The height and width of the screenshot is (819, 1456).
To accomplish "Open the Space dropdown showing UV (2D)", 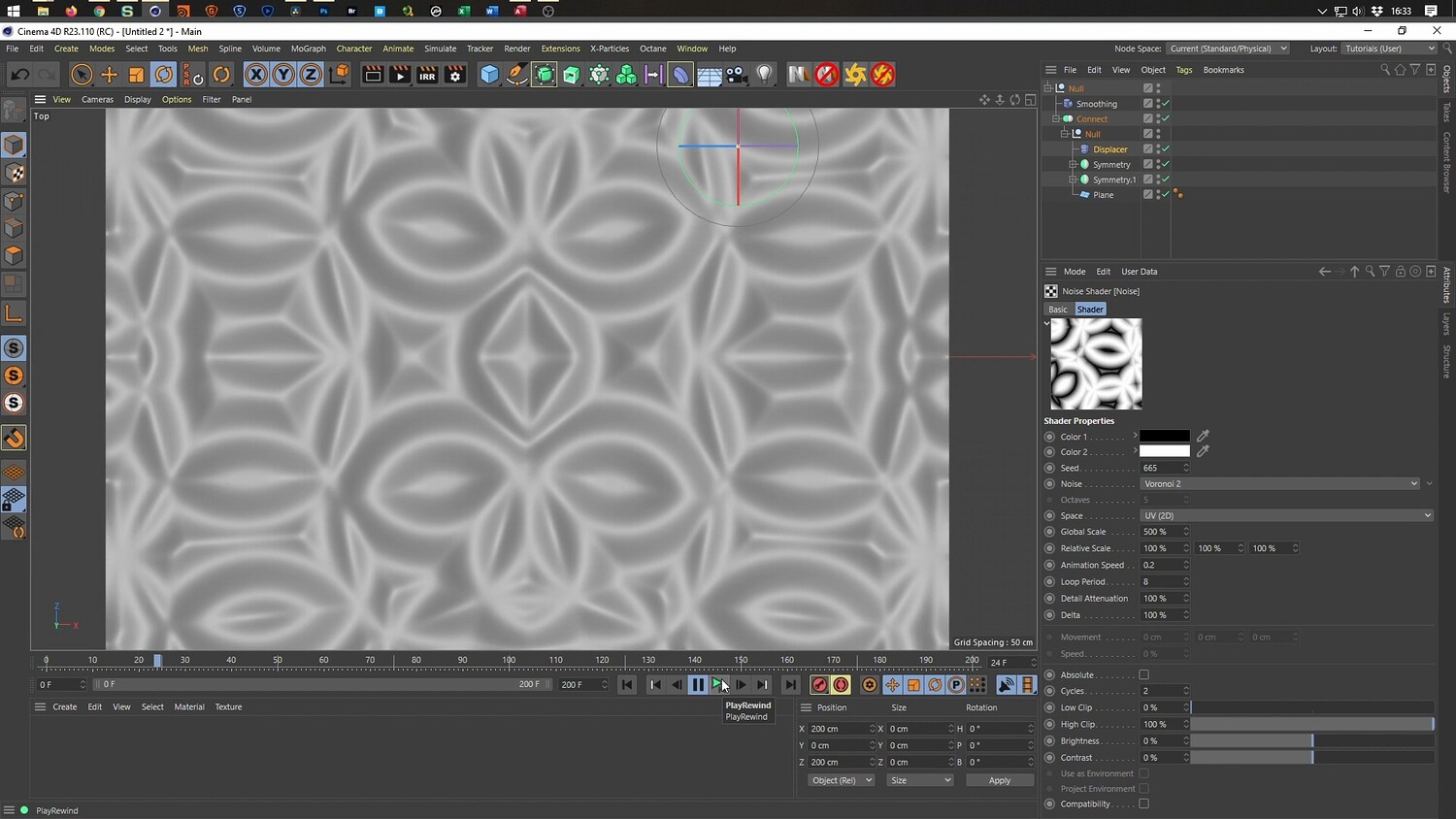I will click(x=1286, y=516).
